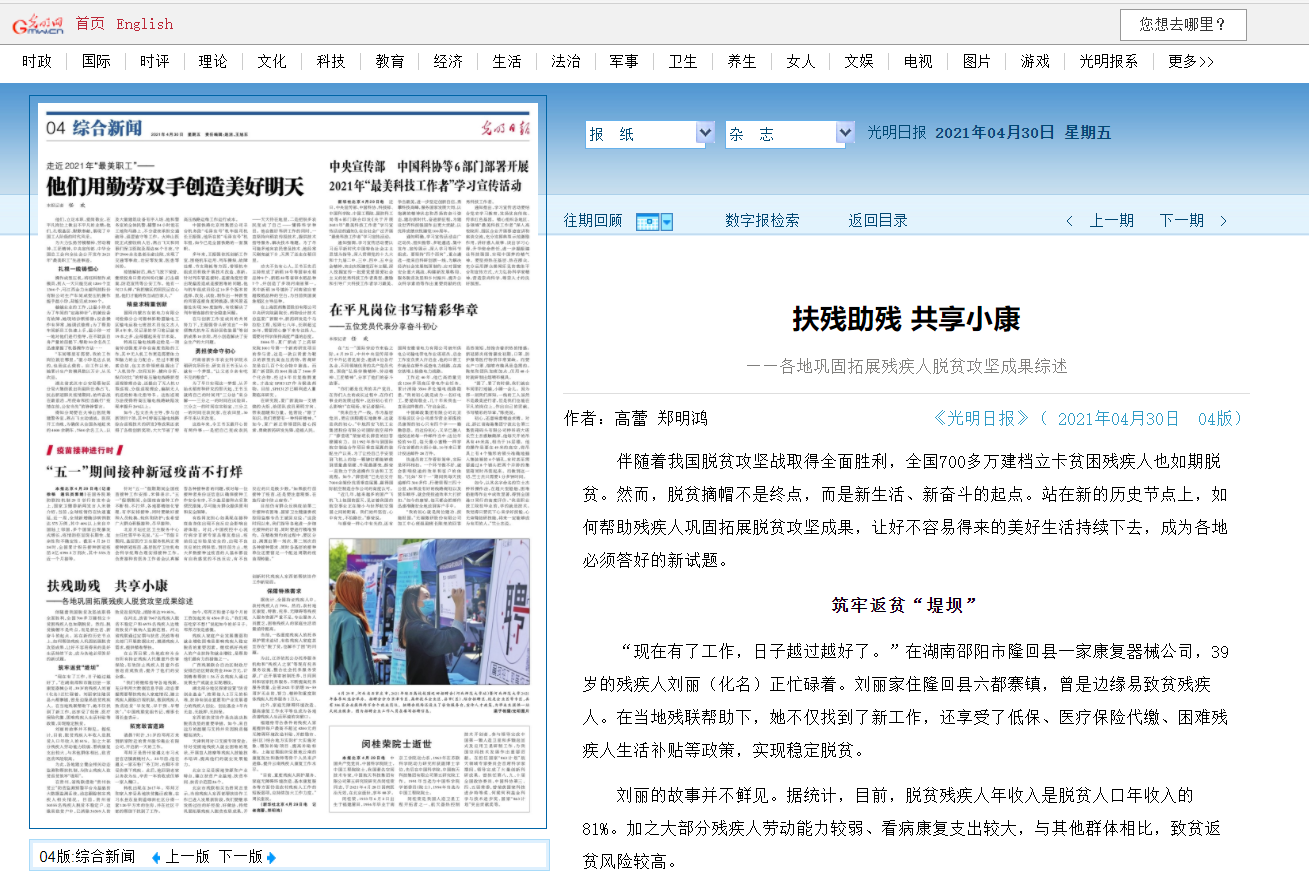Click subheading 筑牢返贫“堤坝”
The height and width of the screenshot is (881, 1309).
(x=904, y=604)
